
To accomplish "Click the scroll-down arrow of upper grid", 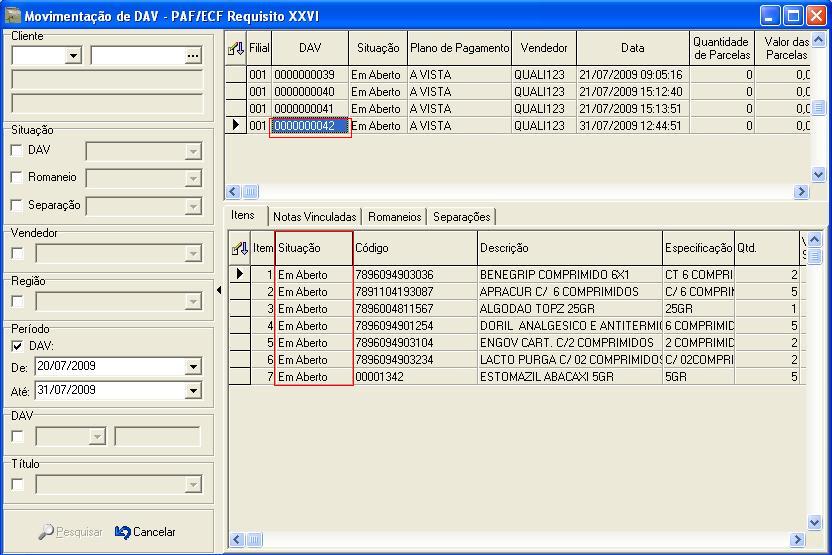I will point(818,174).
